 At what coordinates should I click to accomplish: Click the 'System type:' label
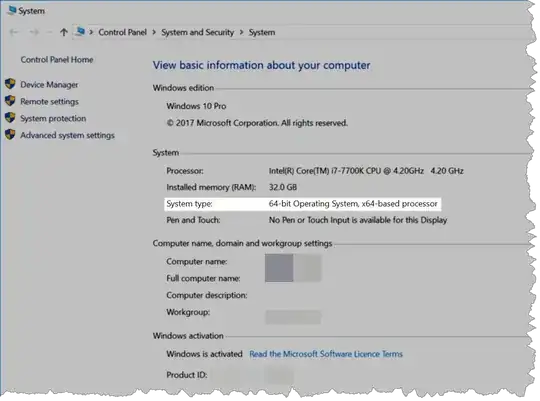(189, 204)
